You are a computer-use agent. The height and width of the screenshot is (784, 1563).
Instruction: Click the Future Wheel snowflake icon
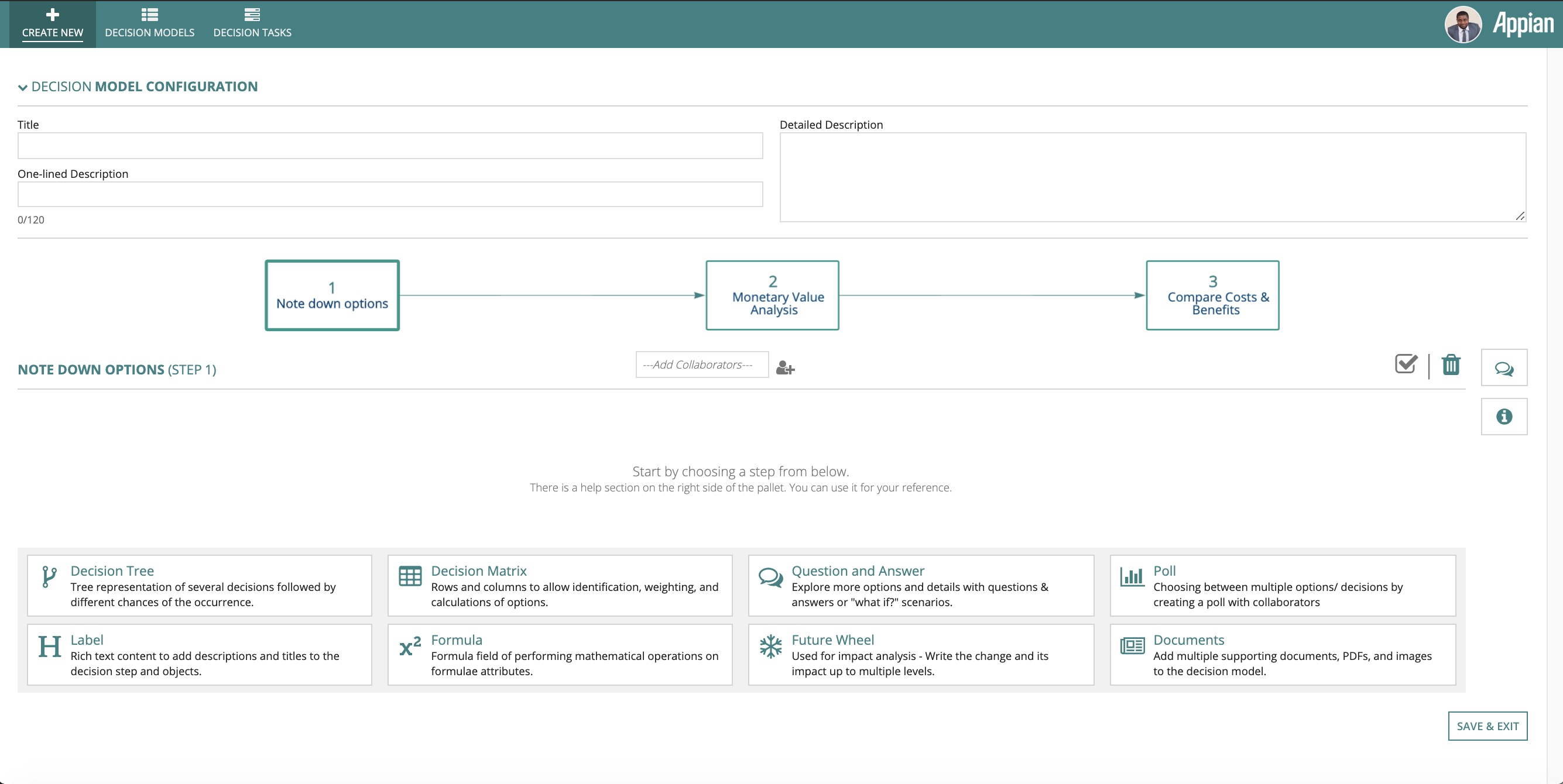[770, 647]
